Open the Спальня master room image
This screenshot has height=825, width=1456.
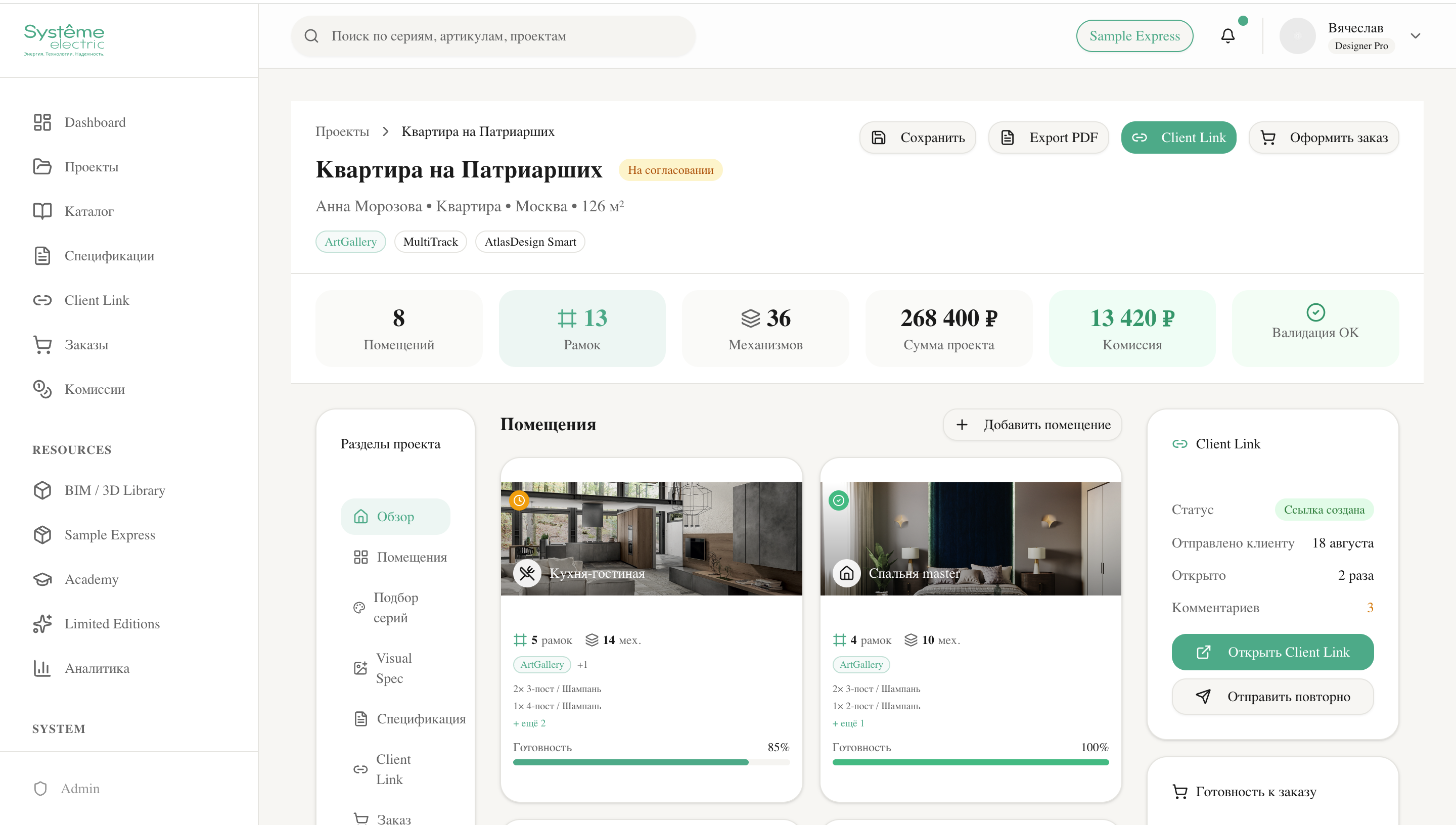970,539
